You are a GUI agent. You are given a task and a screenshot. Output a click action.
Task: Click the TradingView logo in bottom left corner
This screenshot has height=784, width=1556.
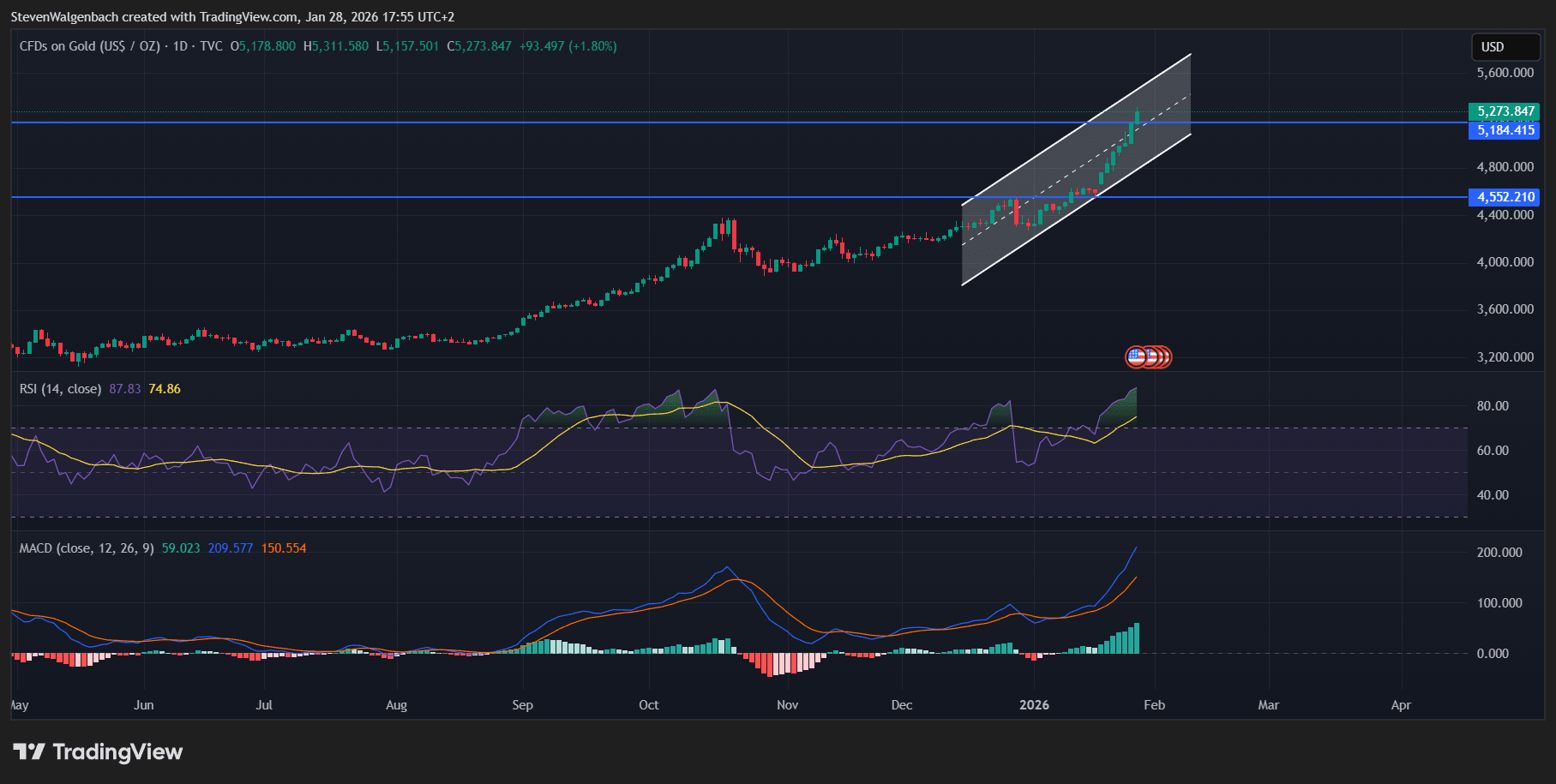[99, 751]
